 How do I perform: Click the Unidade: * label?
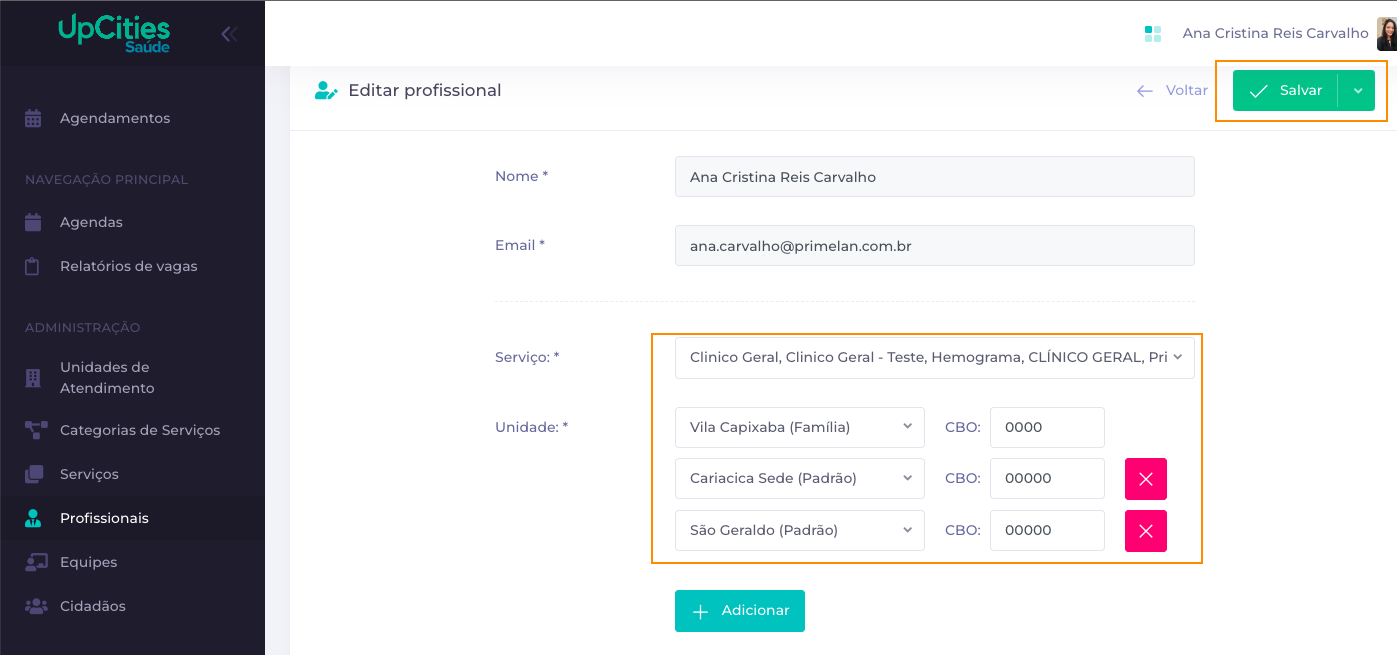point(531,427)
